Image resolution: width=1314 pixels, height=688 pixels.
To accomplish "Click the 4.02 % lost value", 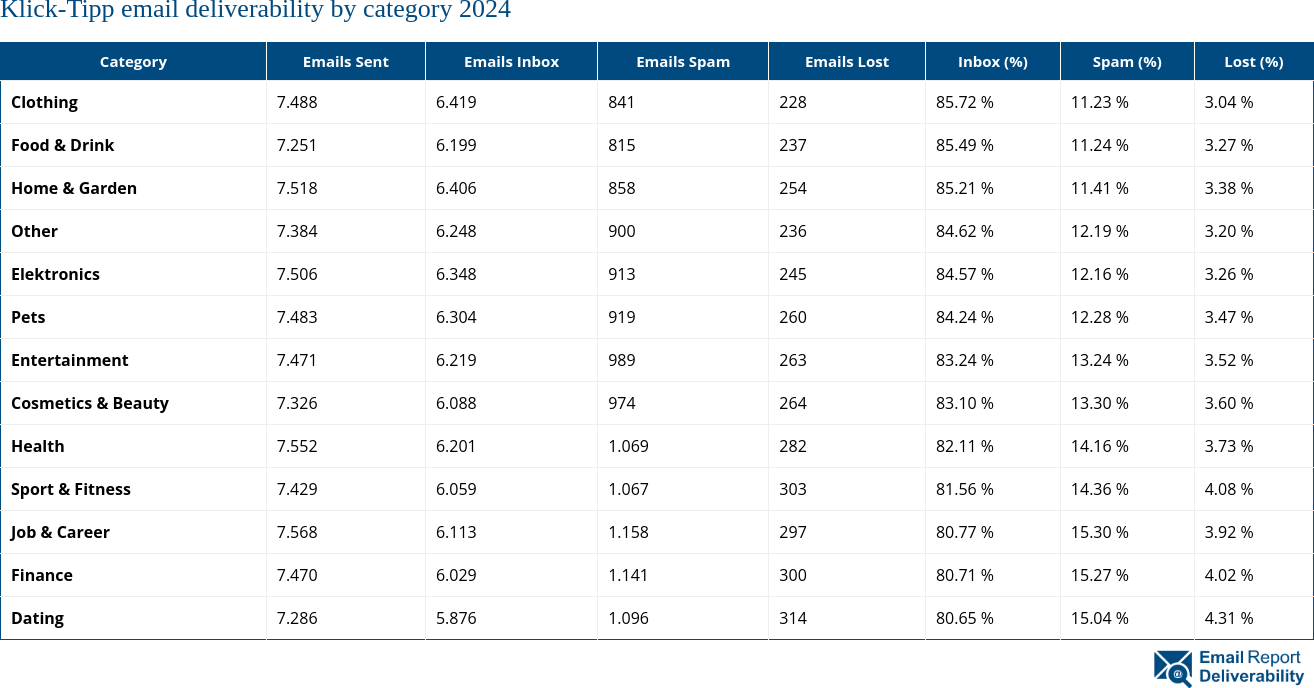I will click(1229, 575).
